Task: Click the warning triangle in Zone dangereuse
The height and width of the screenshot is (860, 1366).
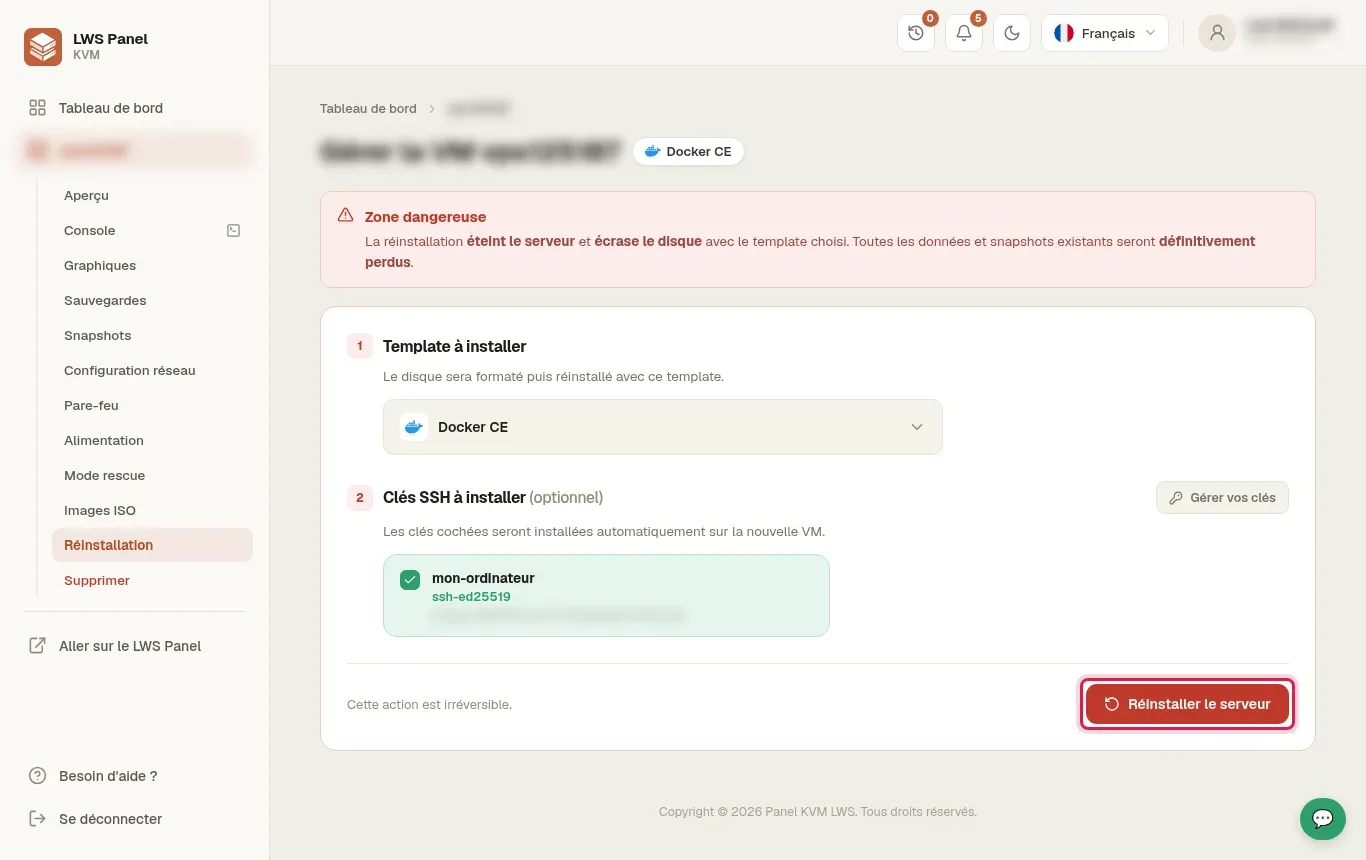Action: pyautogui.click(x=345, y=215)
